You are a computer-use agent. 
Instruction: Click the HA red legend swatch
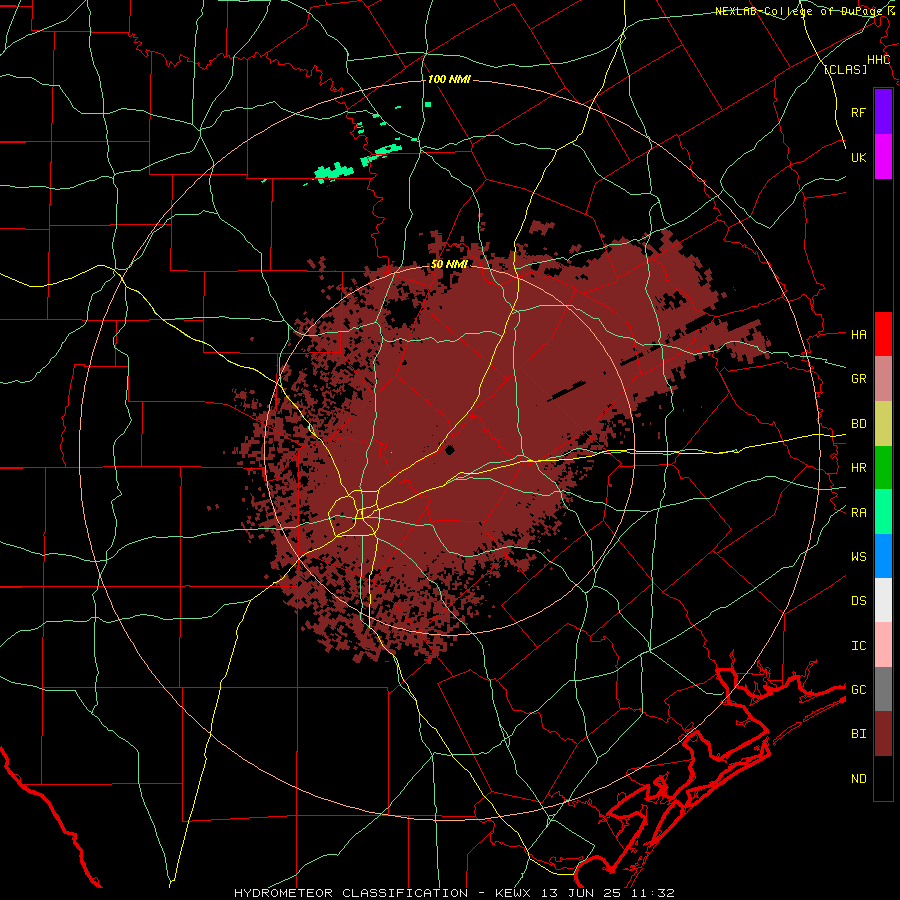click(x=883, y=334)
